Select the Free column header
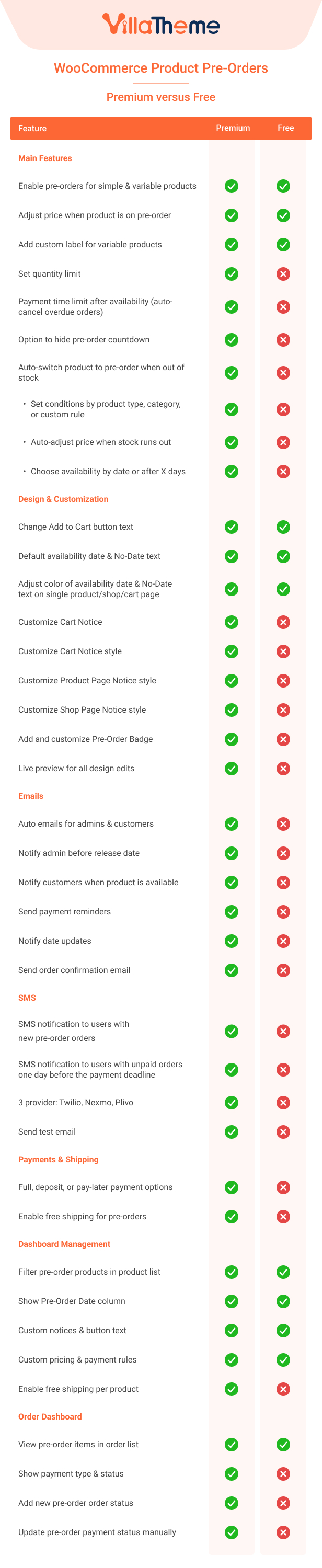 coord(285,128)
